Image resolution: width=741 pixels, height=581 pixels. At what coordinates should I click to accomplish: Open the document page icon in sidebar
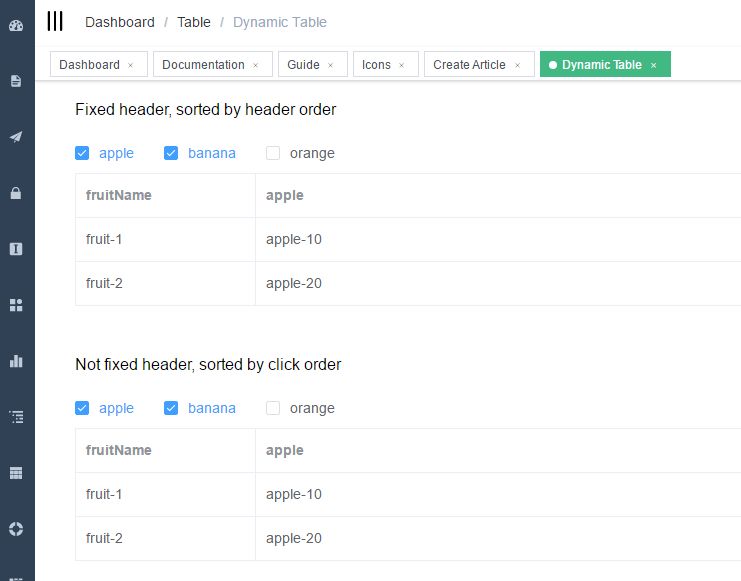click(x=16, y=81)
